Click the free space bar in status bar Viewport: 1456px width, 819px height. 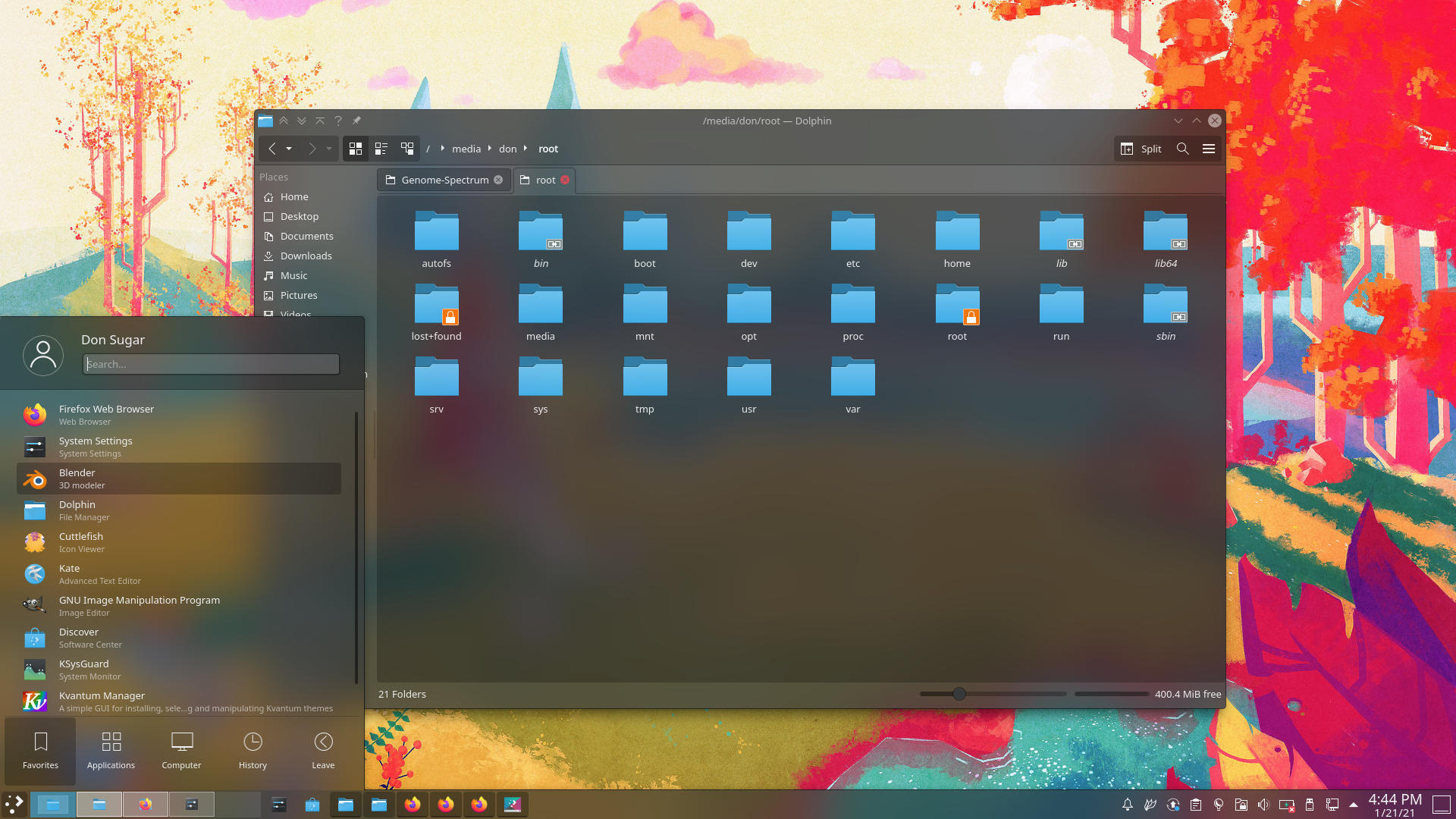pyautogui.click(x=1112, y=694)
